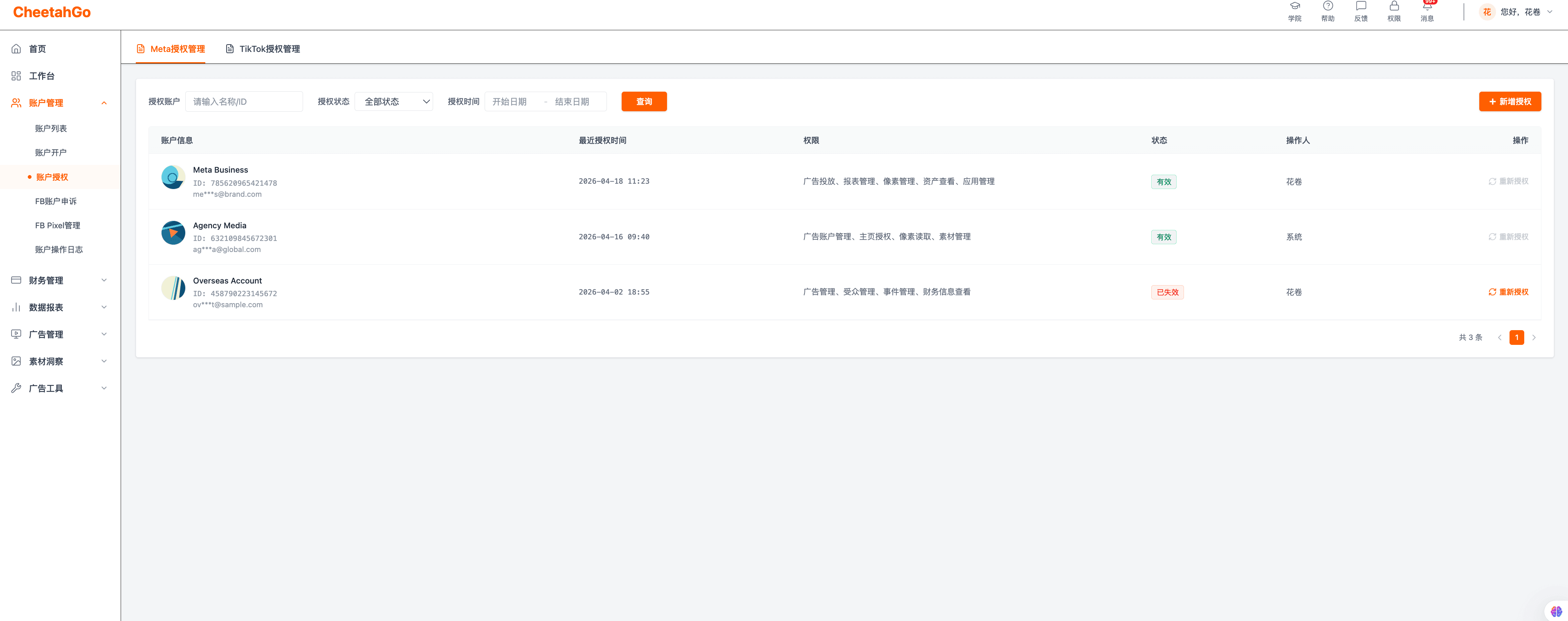Click the 新增授权 button
Screen dimensions: 1568x621
[x=1510, y=102]
